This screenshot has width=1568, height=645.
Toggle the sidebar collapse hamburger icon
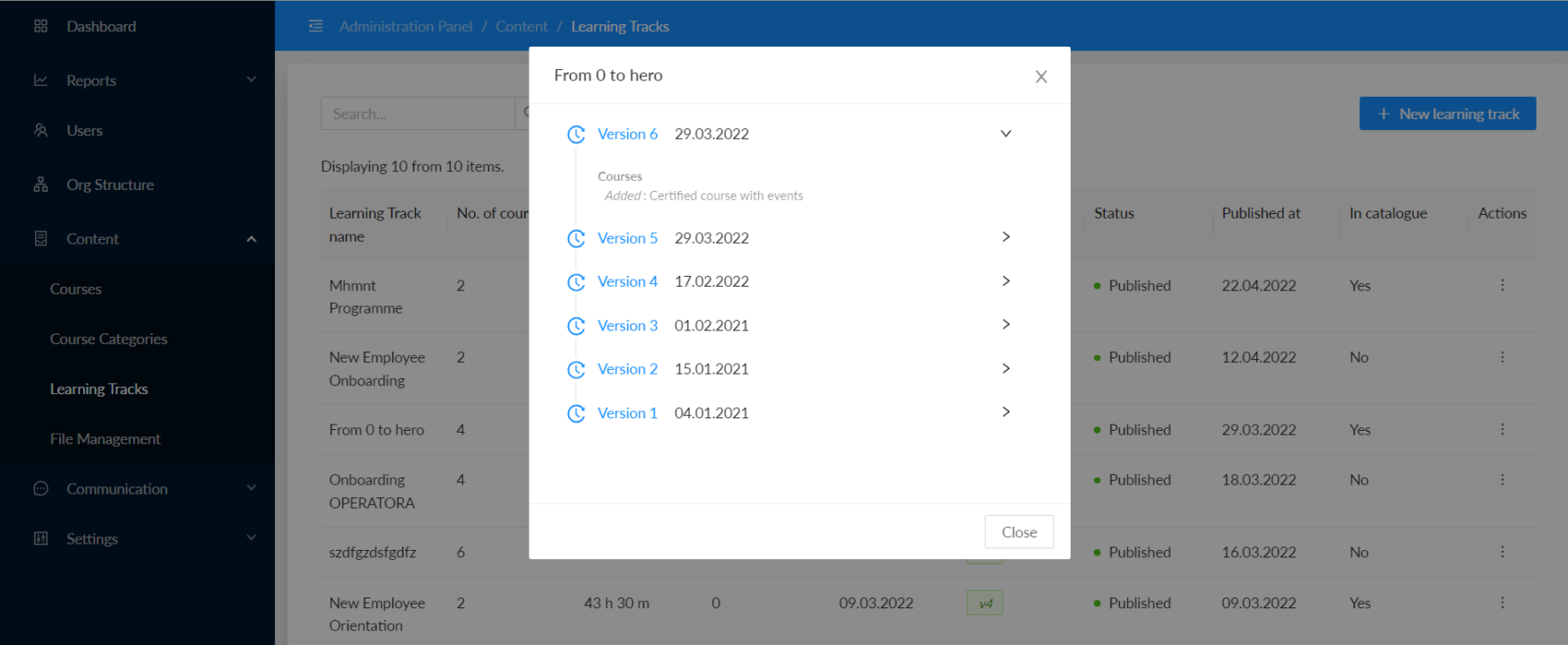coord(315,26)
